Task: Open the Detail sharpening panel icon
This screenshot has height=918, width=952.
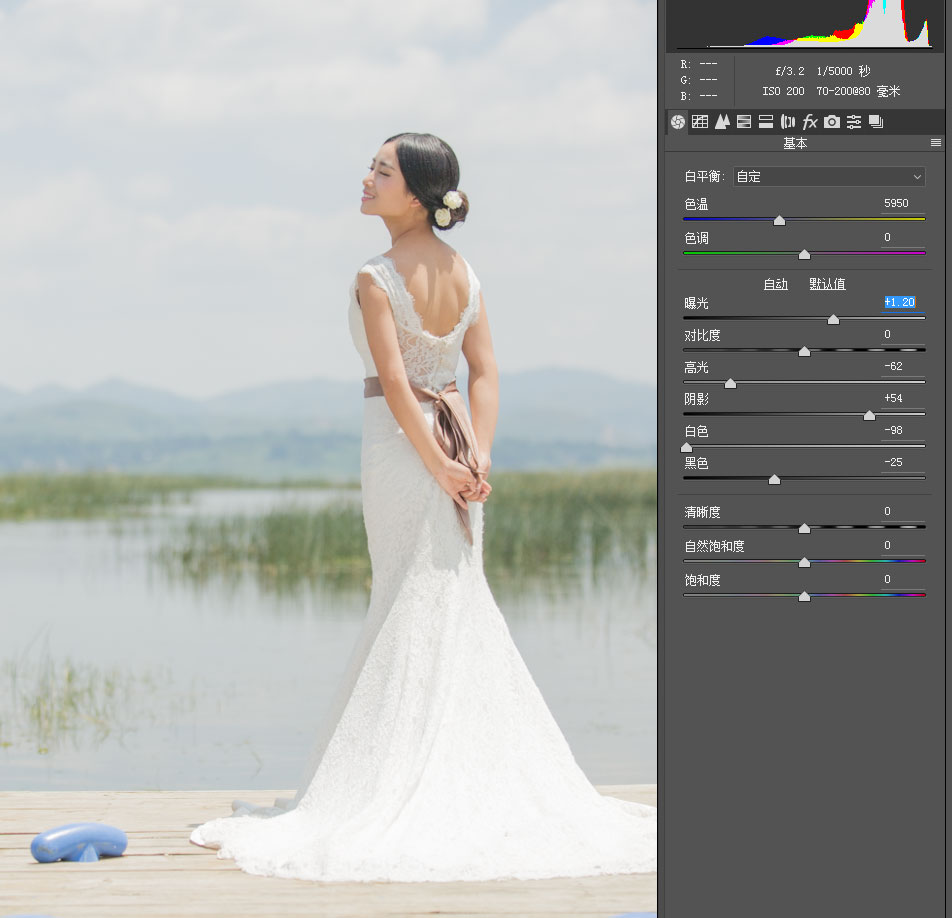Action: click(x=722, y=121)
